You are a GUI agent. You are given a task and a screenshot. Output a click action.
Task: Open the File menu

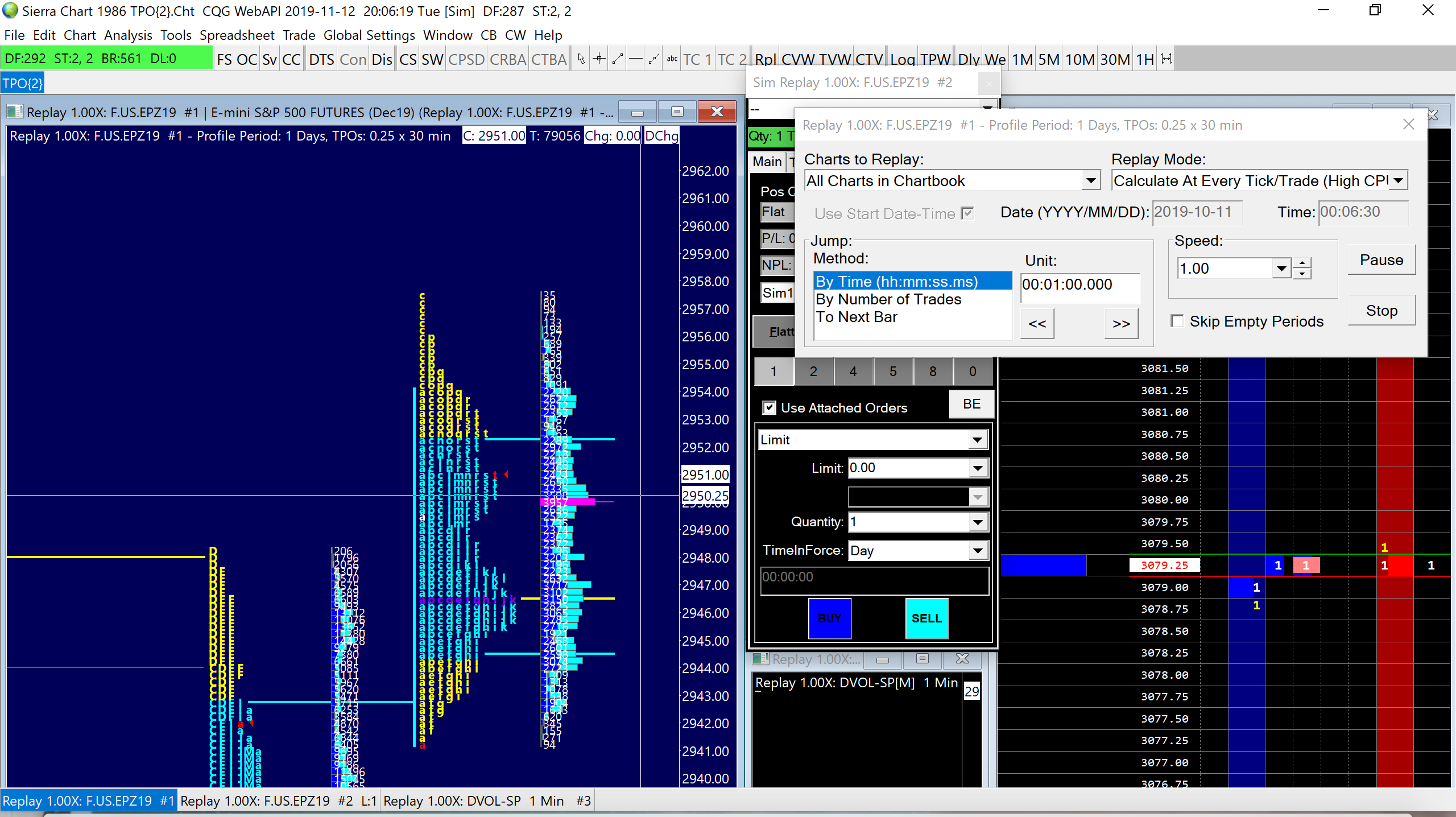click(x=14, y=35)
